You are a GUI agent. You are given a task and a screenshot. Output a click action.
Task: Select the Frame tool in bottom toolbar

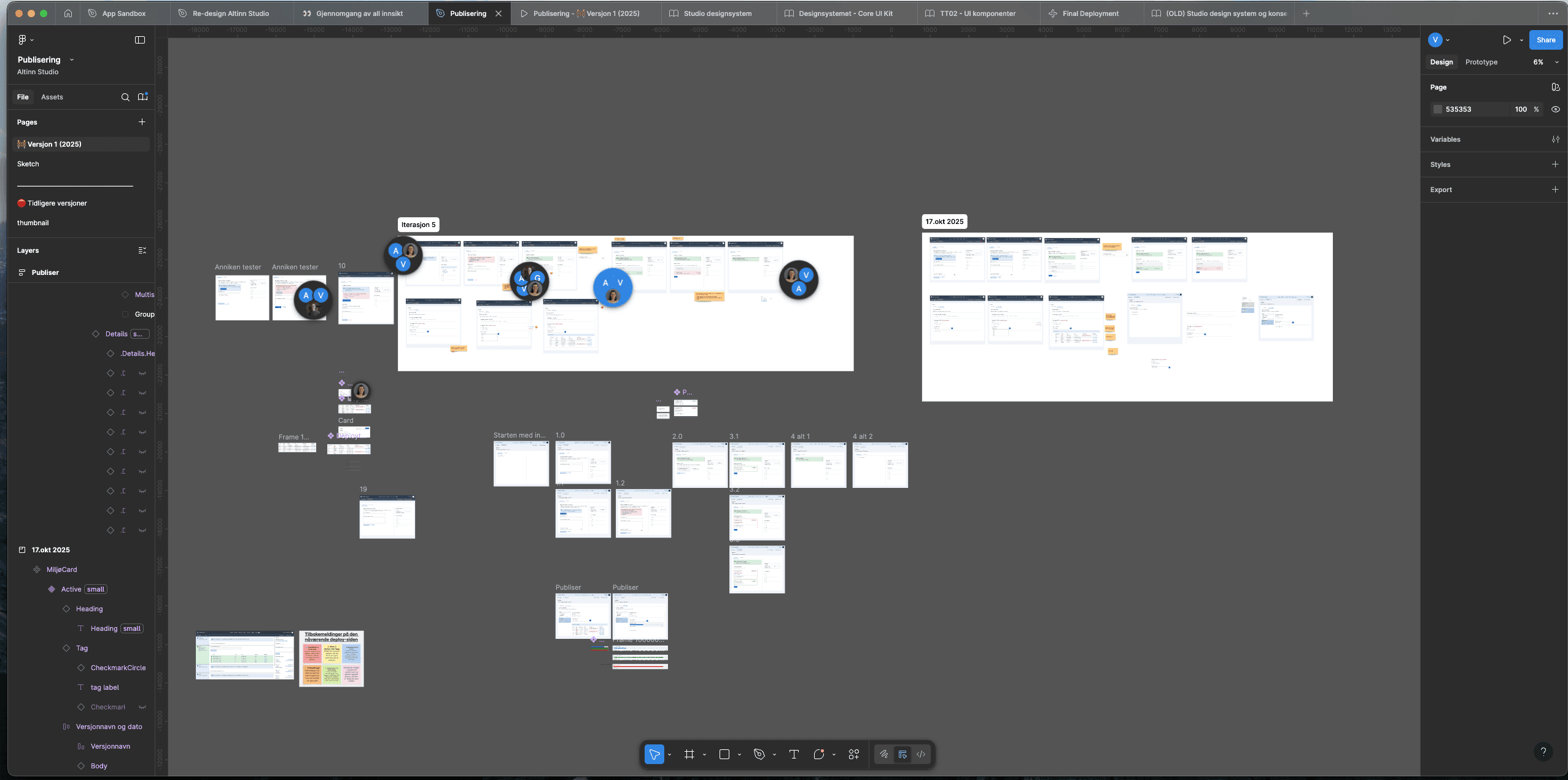689,754
